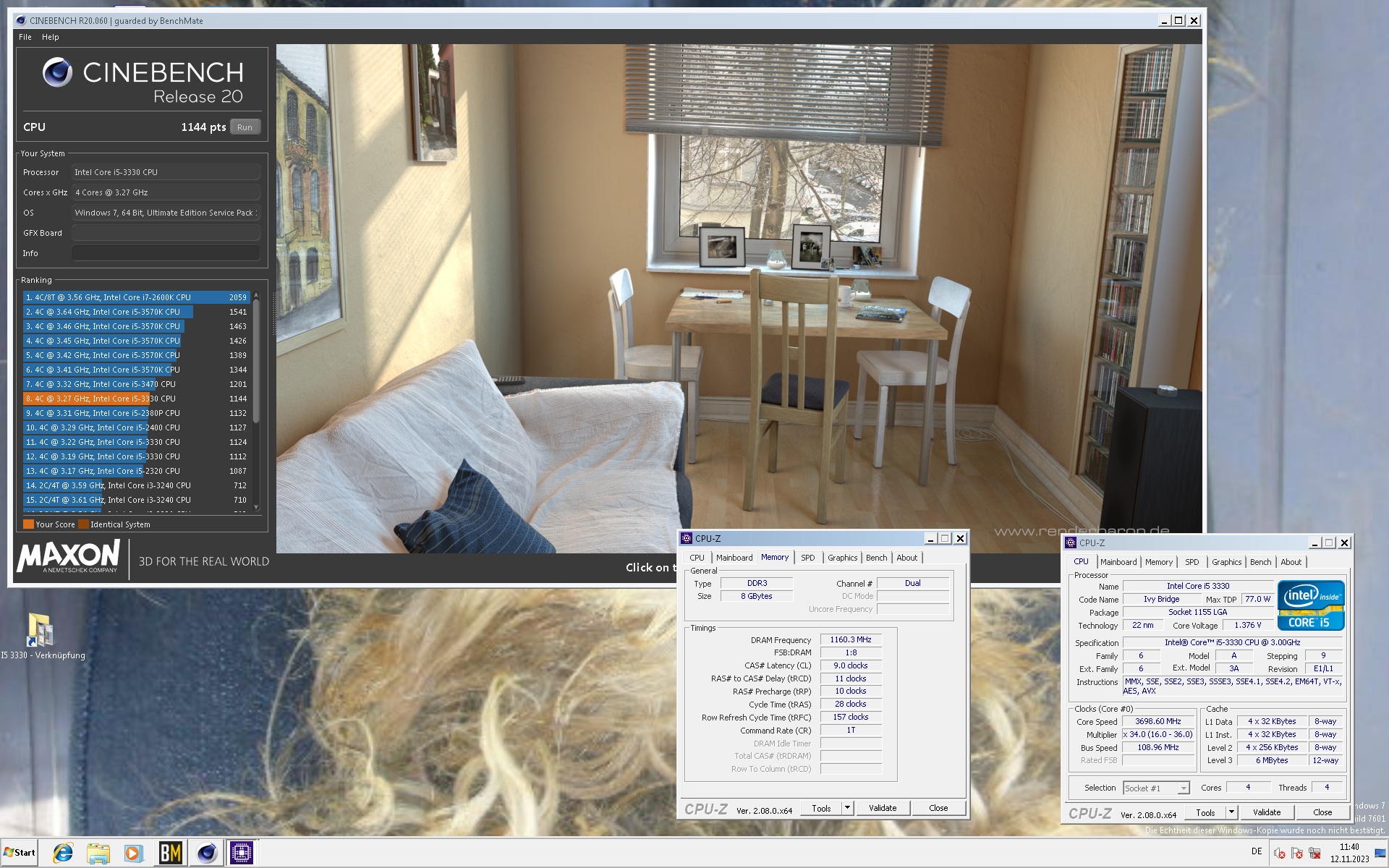Open Windows Explorer folder icon in taskbar
1389x868 pixels.
coord(98,854)
